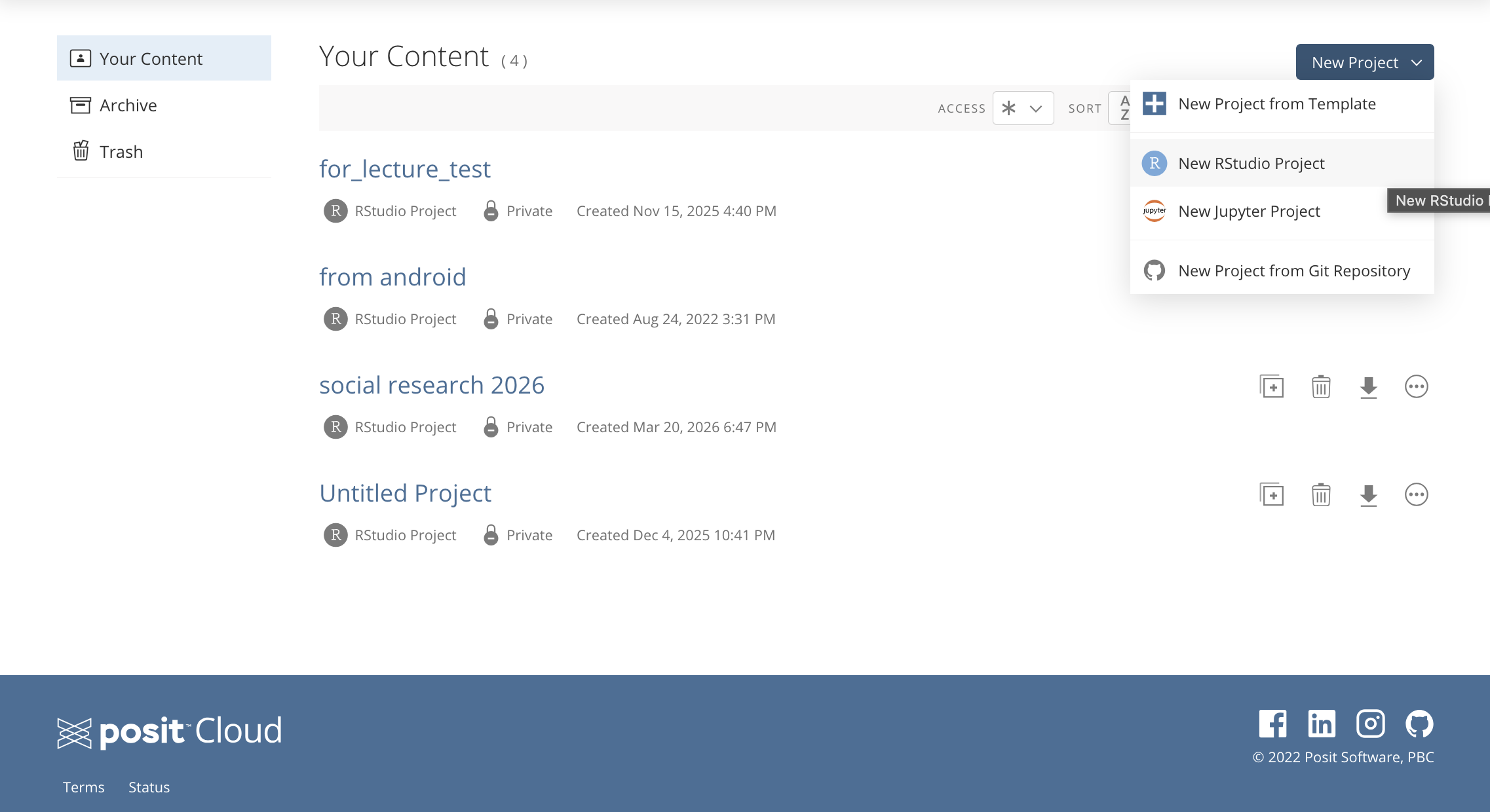Open more actions for Untitled Project
The height and width of the screenshot is (812, 1490).
(x=1416, y=494)
